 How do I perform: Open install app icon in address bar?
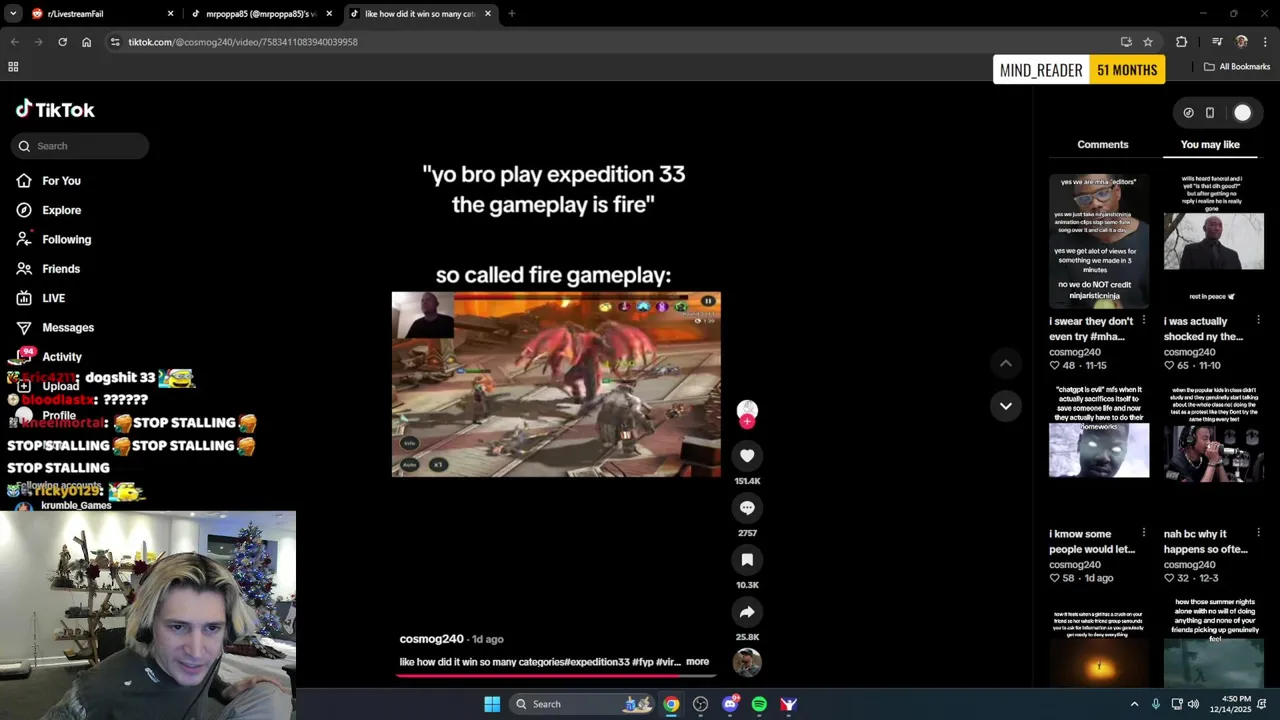pyautogui.click(x=1126, y=42)
